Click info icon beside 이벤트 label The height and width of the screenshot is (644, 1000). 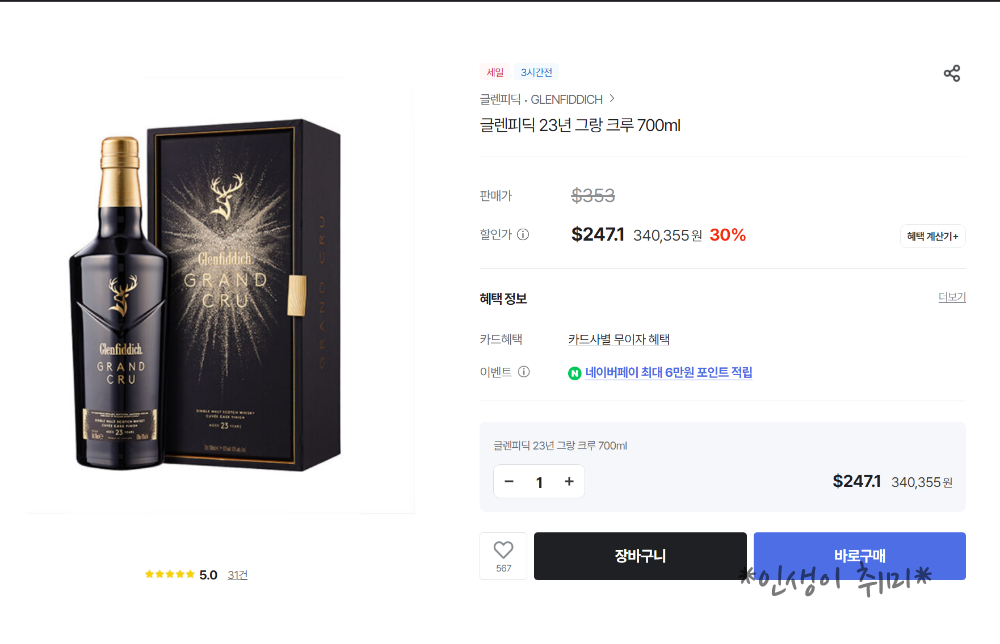coord(524,372)
